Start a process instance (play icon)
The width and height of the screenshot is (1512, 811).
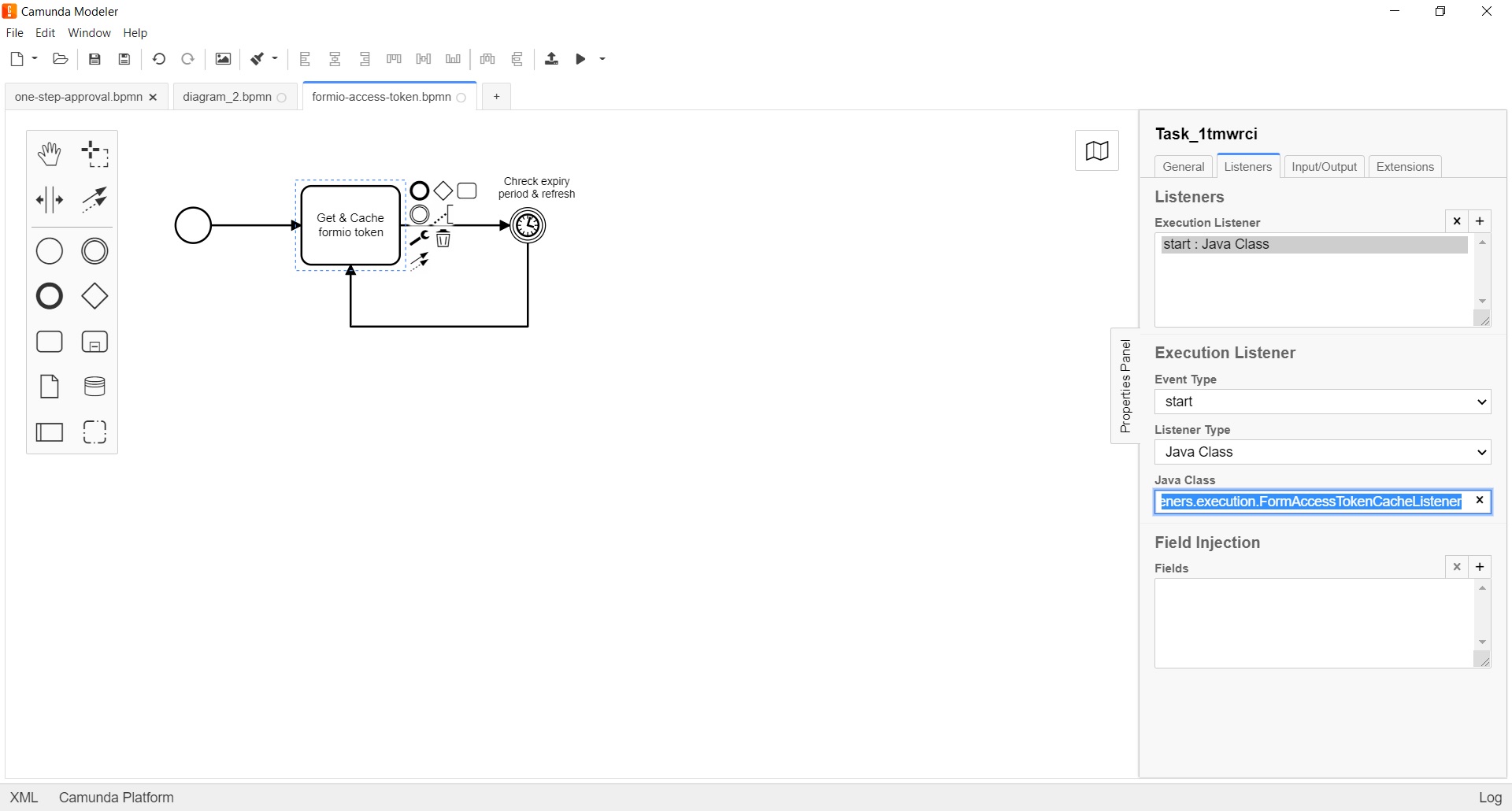point(581,59)
